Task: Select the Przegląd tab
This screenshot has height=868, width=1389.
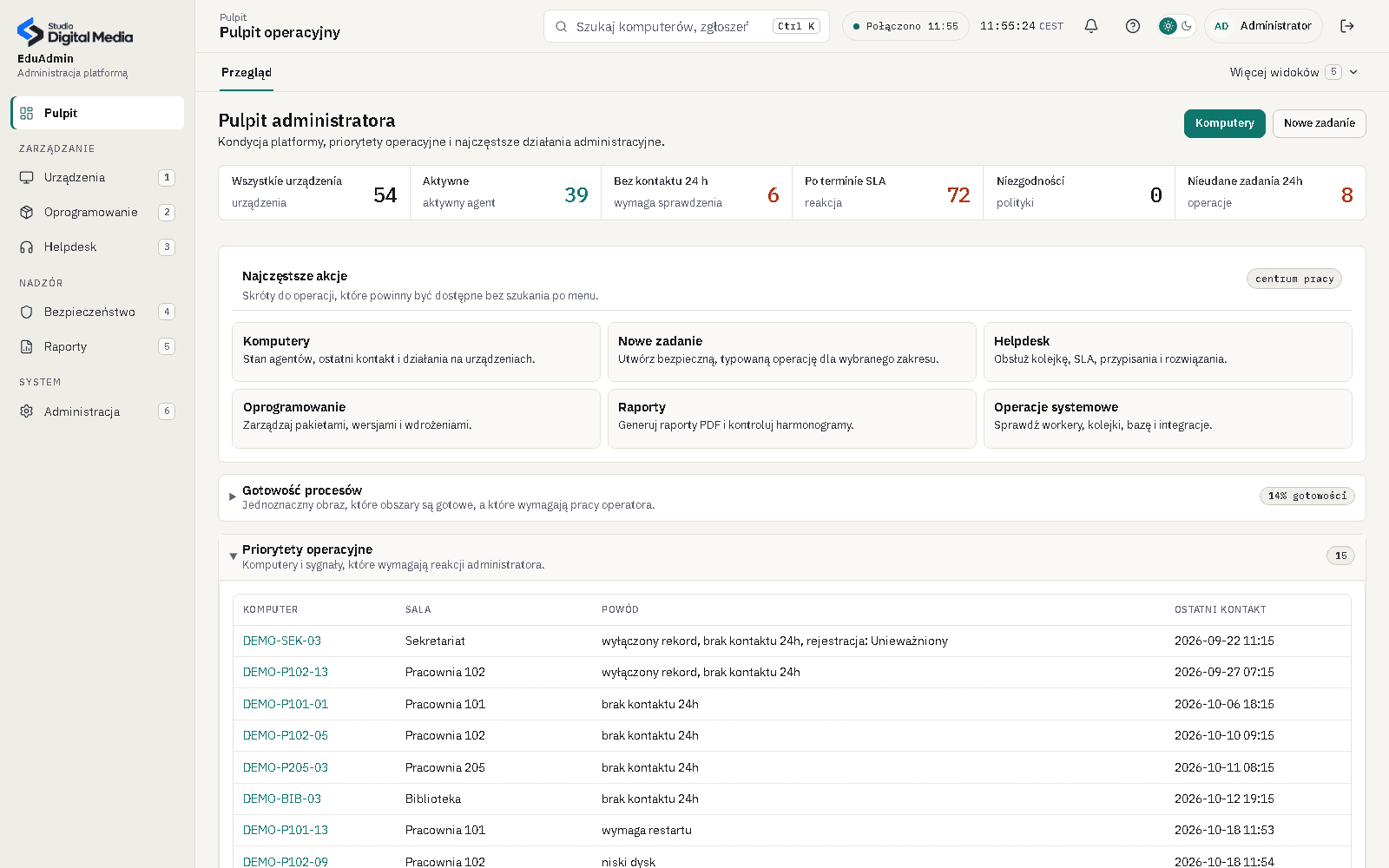Action: 247,72
